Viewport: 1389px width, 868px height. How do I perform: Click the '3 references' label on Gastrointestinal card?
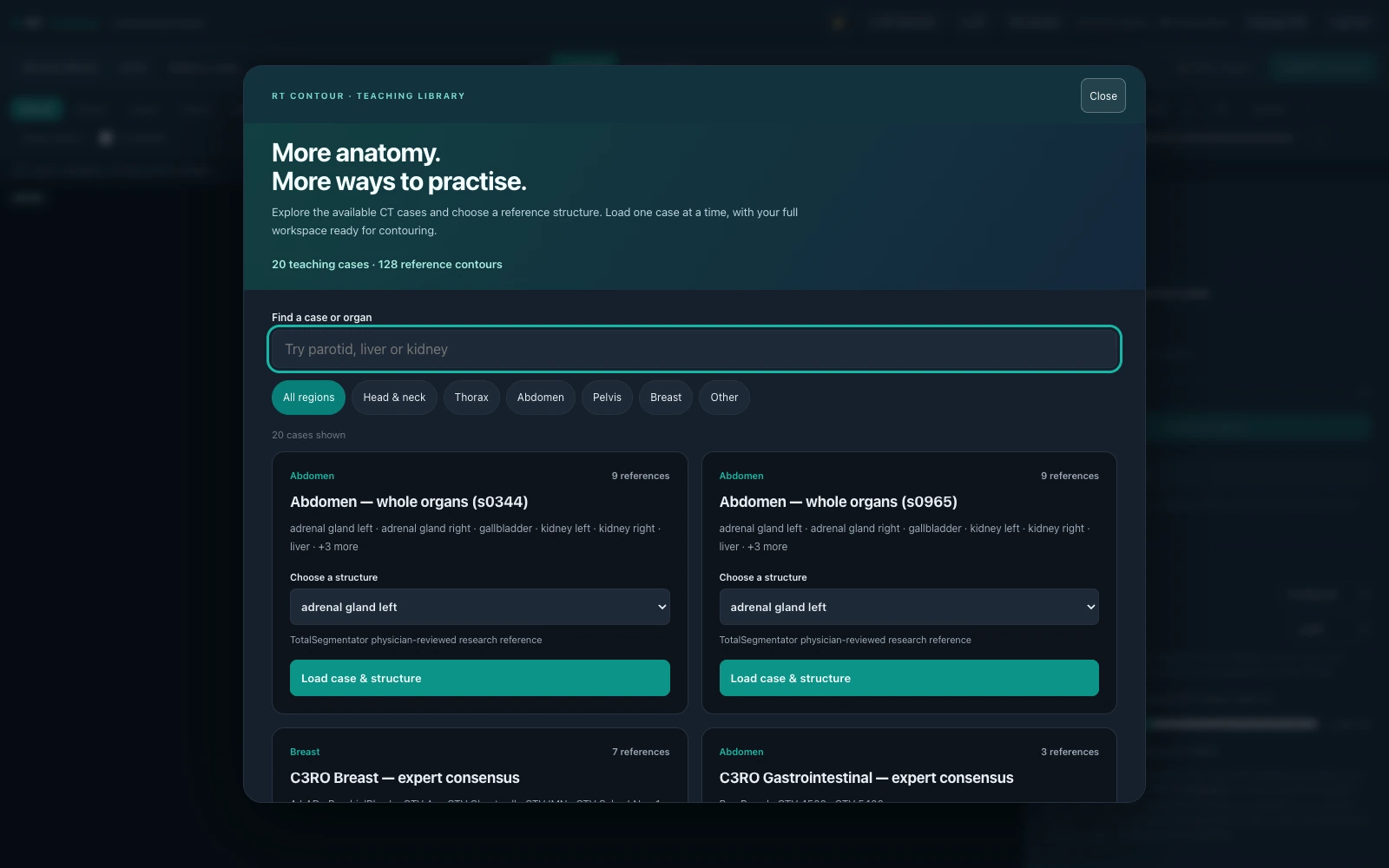(1070, 752)
